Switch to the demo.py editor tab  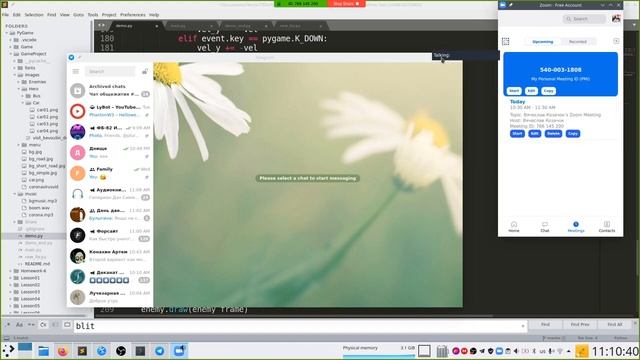click(135, 26)
